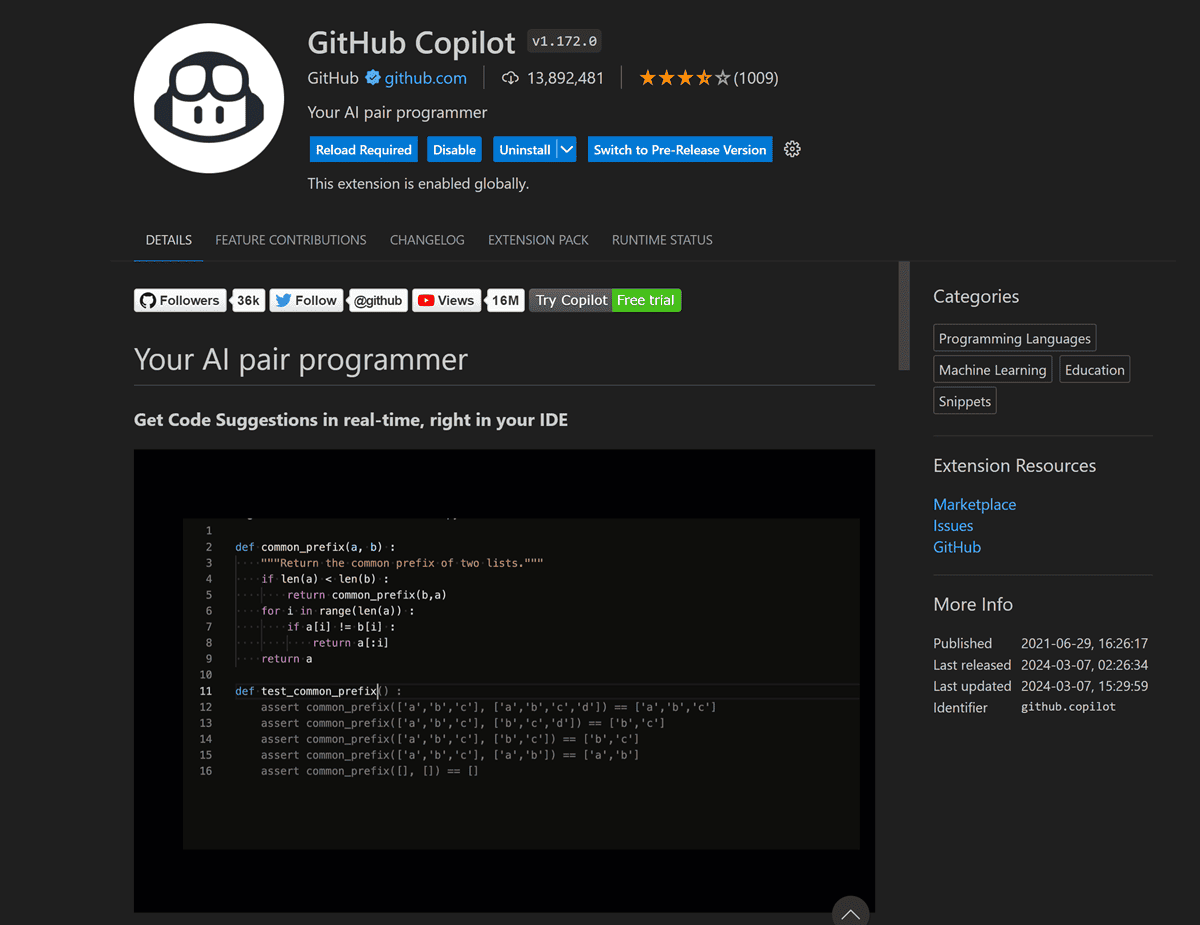1200x925 pixels.
Task: Expand the Machine Learning category tag
Action: point(992,369)
